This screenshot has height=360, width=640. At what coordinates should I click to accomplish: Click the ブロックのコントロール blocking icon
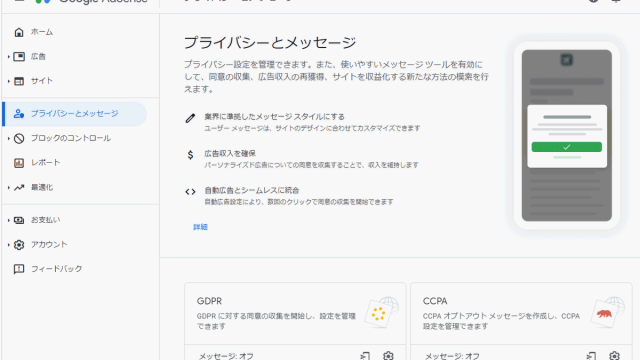[x=19, y=138]
